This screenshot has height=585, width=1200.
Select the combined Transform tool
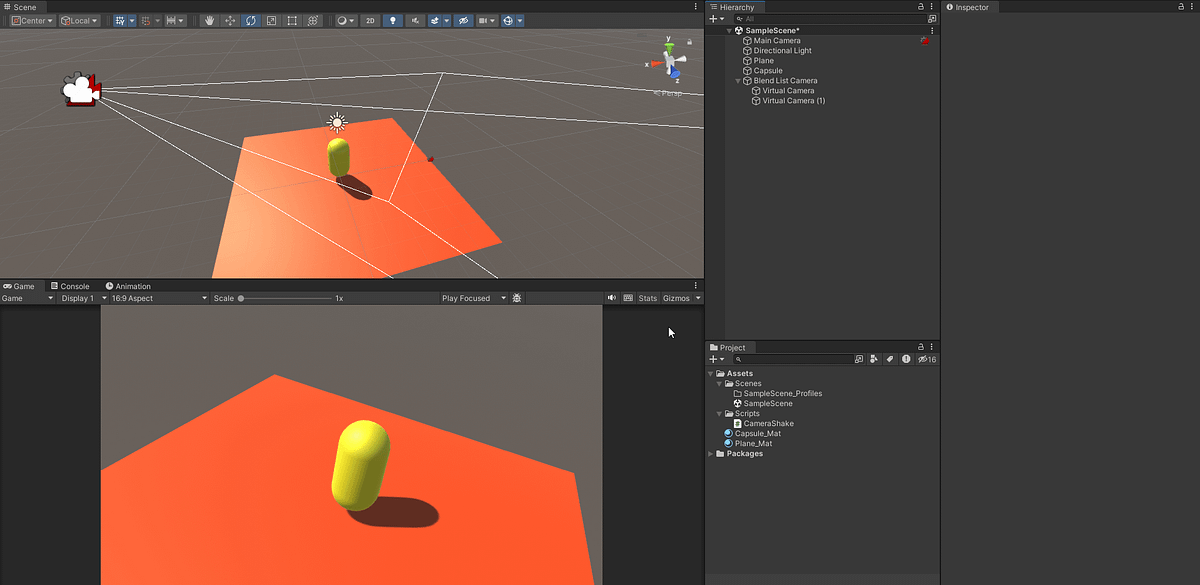[x=314, y=20]
